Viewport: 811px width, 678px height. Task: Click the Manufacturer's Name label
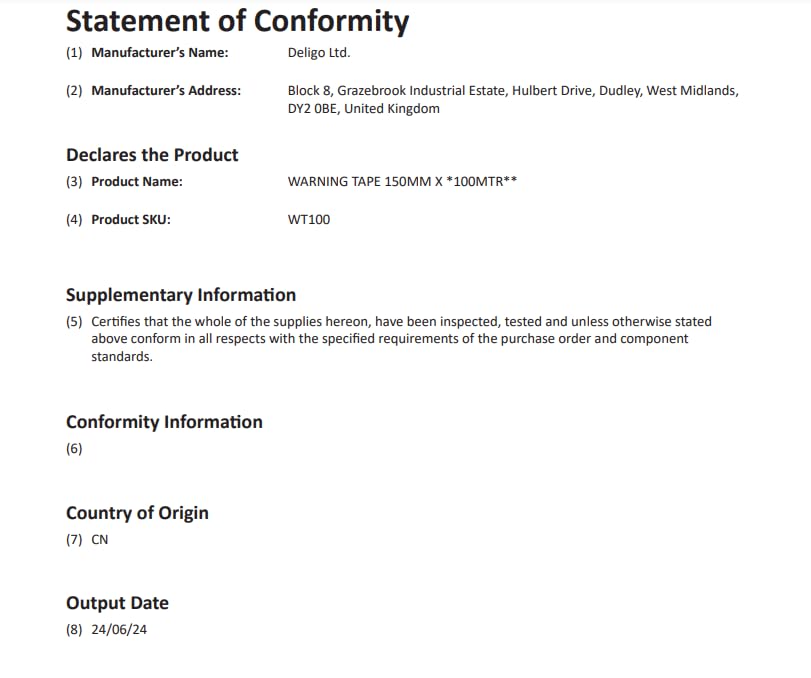coord(160,53)
